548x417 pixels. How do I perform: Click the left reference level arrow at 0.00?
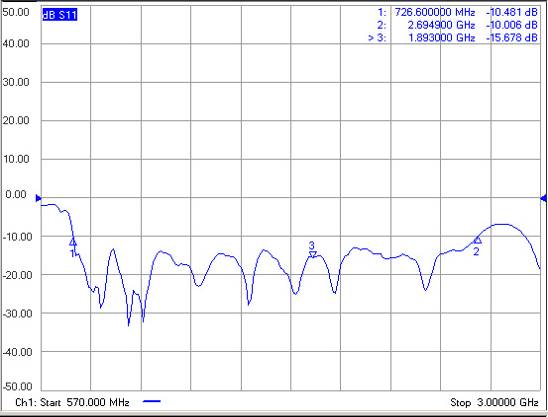pyautogui.click(x=38, y=198)
